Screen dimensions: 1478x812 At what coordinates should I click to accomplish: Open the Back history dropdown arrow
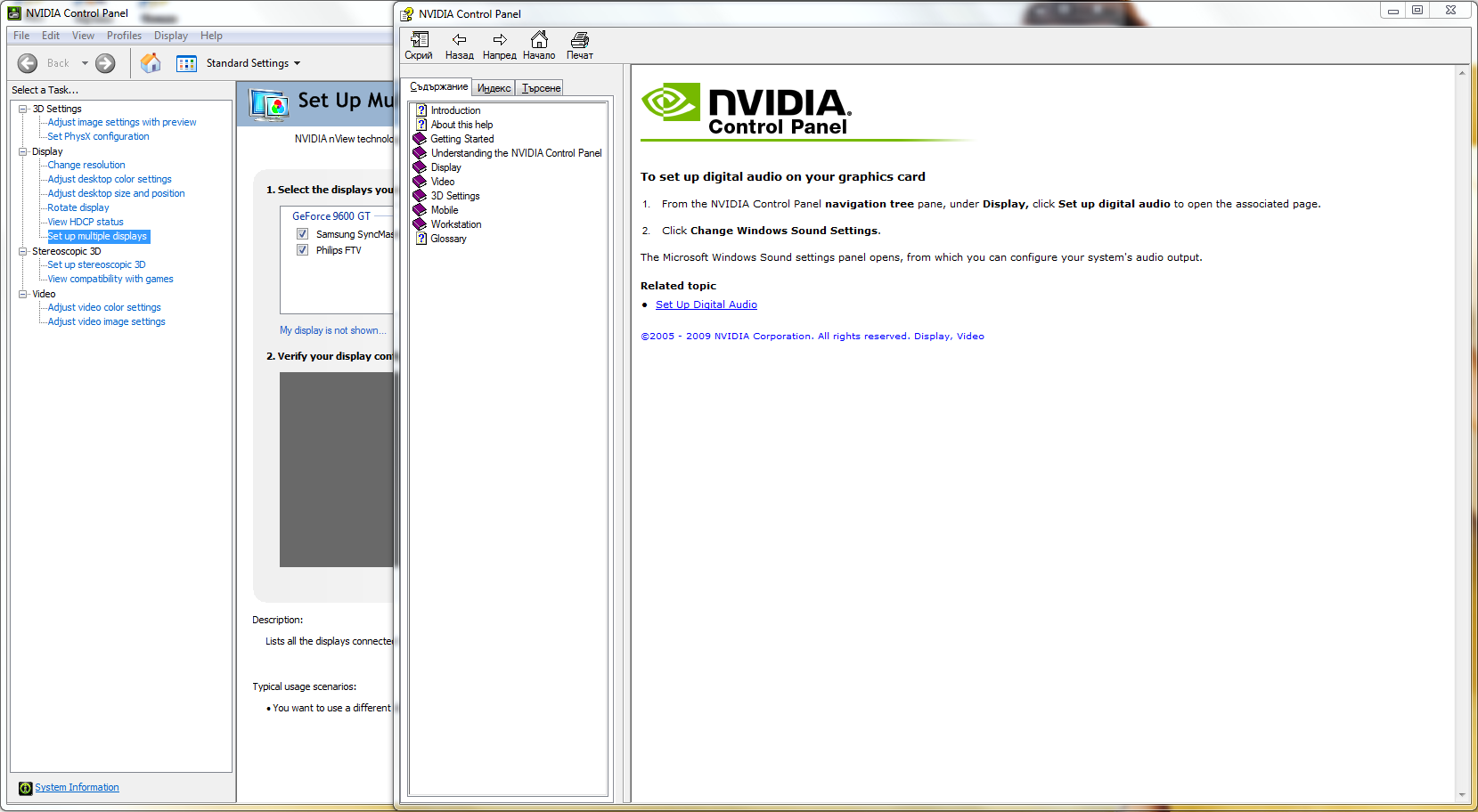coord(85,63)
